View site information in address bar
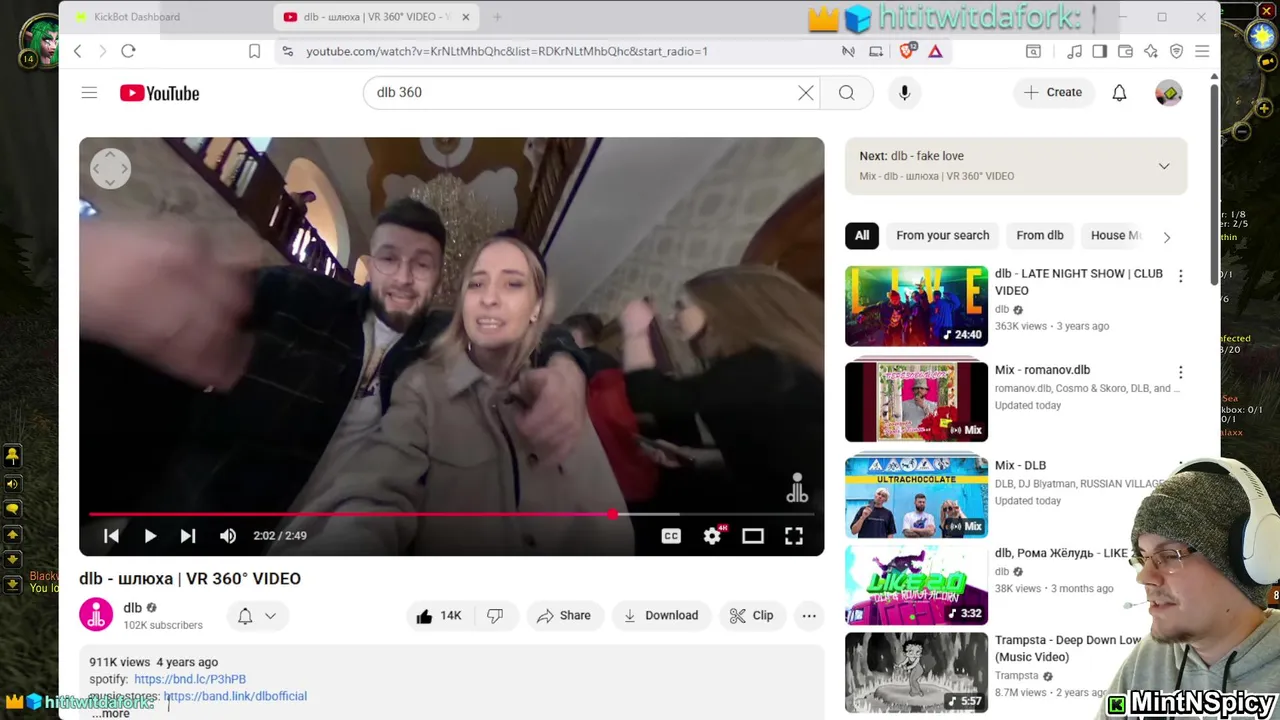The width and height of the screenshot is (1280, 720). tap(287, 51)
